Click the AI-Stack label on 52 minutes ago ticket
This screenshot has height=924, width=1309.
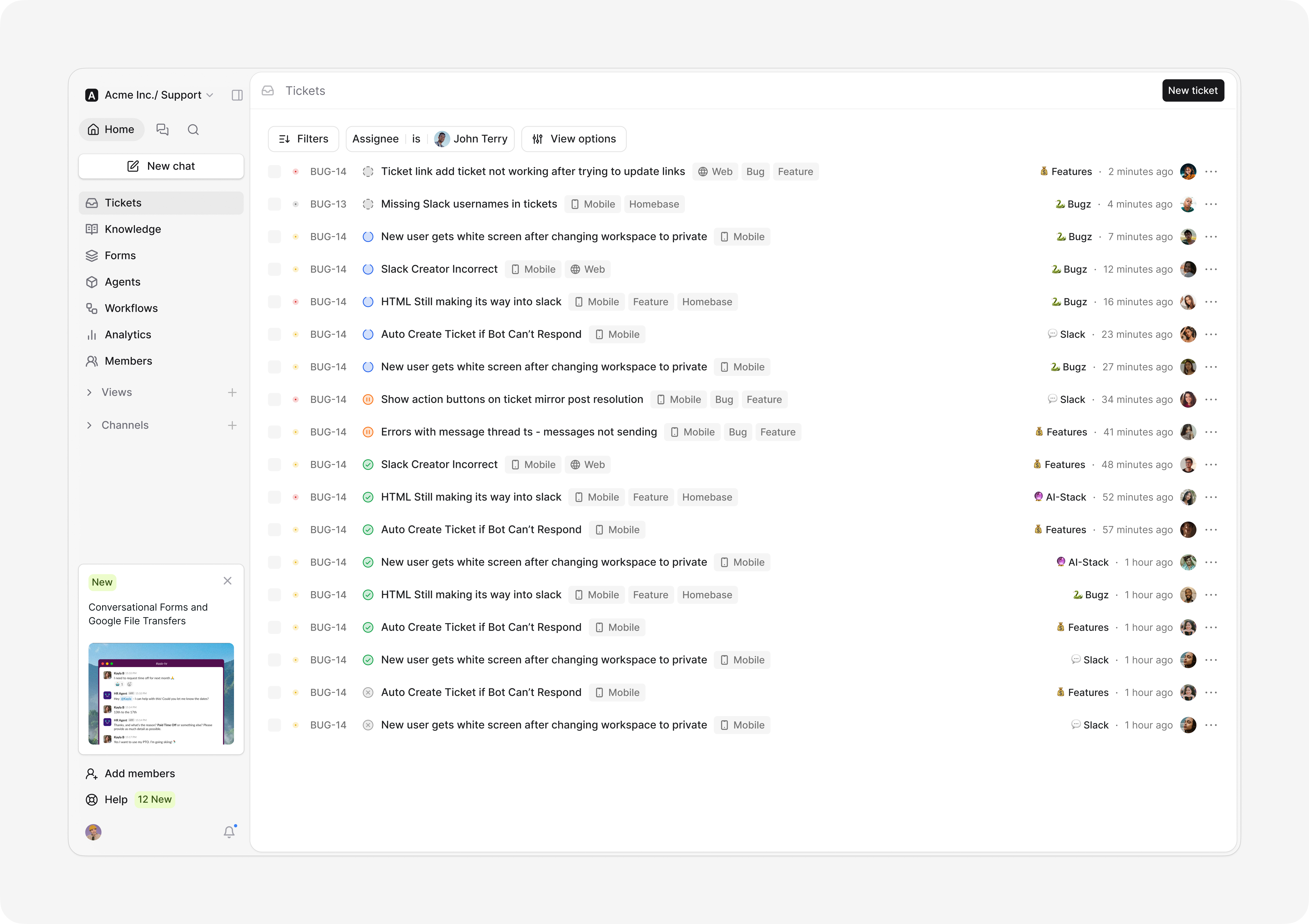point(1060,497)
